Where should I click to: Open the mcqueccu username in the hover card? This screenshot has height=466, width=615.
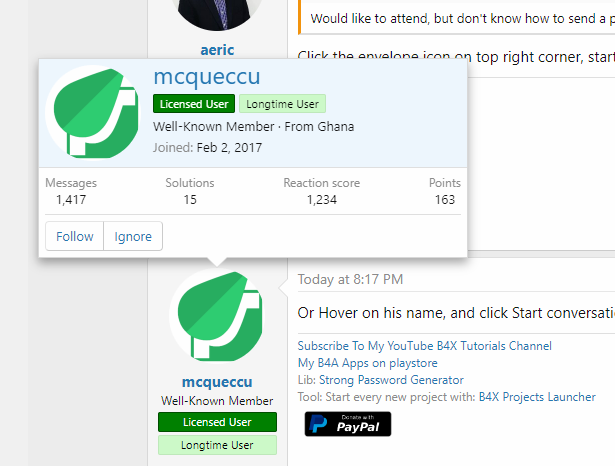point(207,76)
